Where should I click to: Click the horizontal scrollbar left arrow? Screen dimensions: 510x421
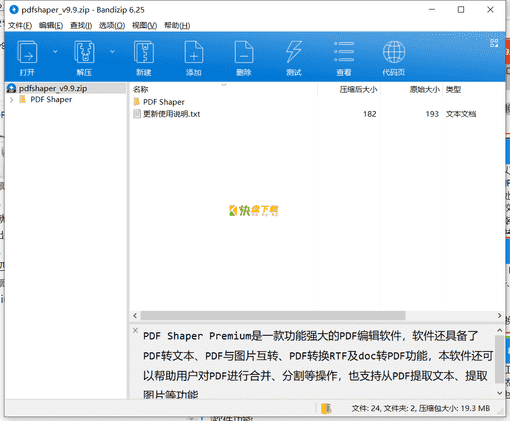coord(135,315)
